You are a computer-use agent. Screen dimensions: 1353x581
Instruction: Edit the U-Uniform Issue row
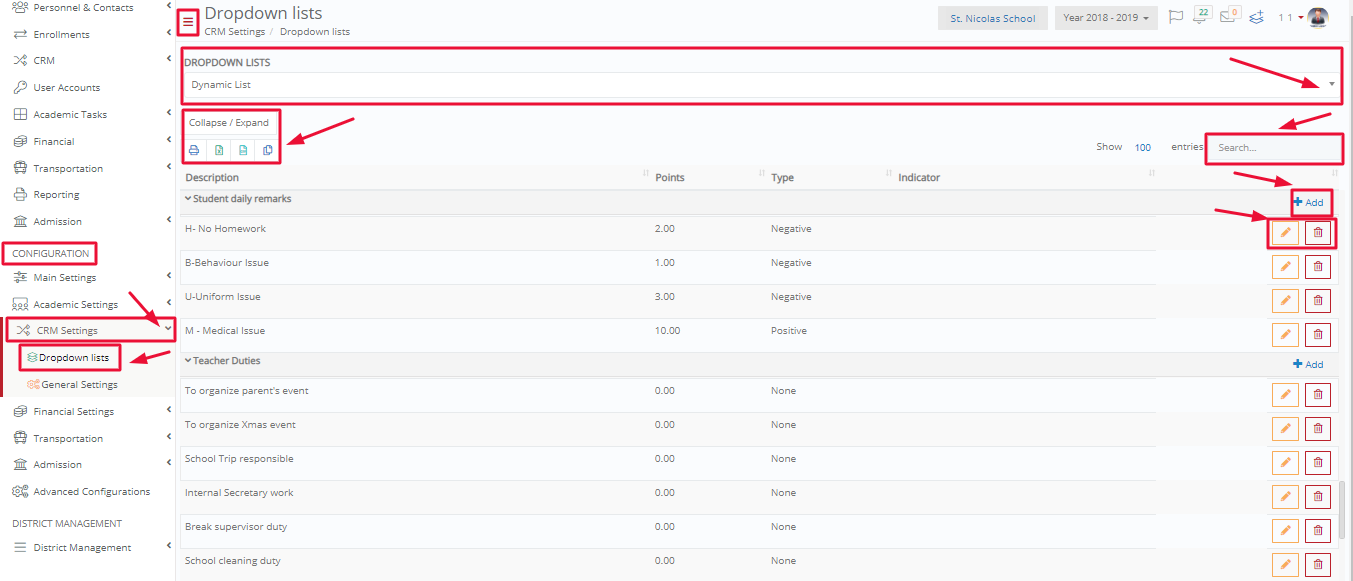tap(1285, 300)
